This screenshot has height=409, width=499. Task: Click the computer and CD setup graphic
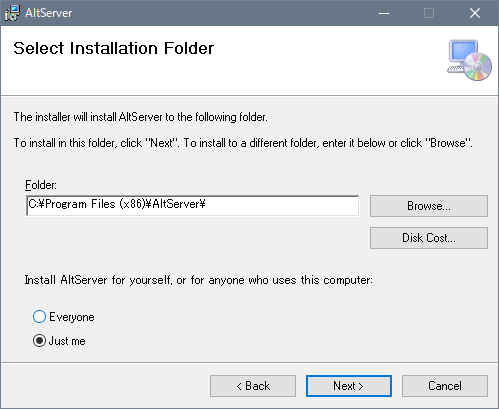click(469, 60)
